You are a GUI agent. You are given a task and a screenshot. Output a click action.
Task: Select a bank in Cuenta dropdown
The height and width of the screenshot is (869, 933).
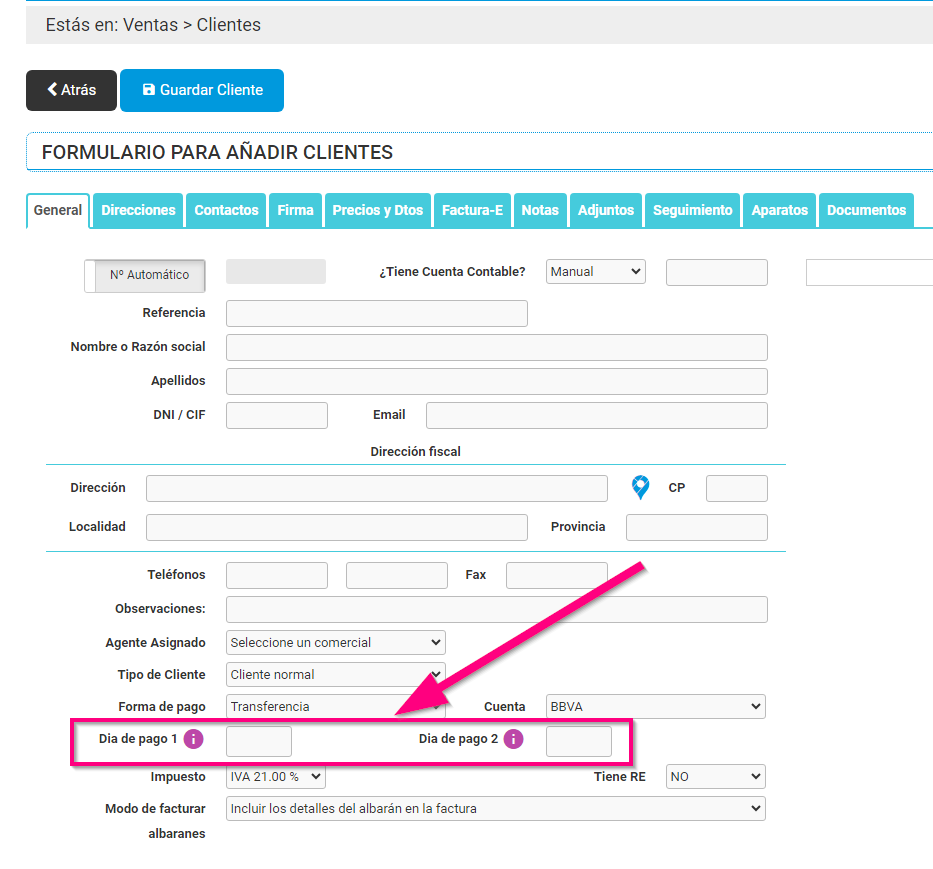[655, 706]
